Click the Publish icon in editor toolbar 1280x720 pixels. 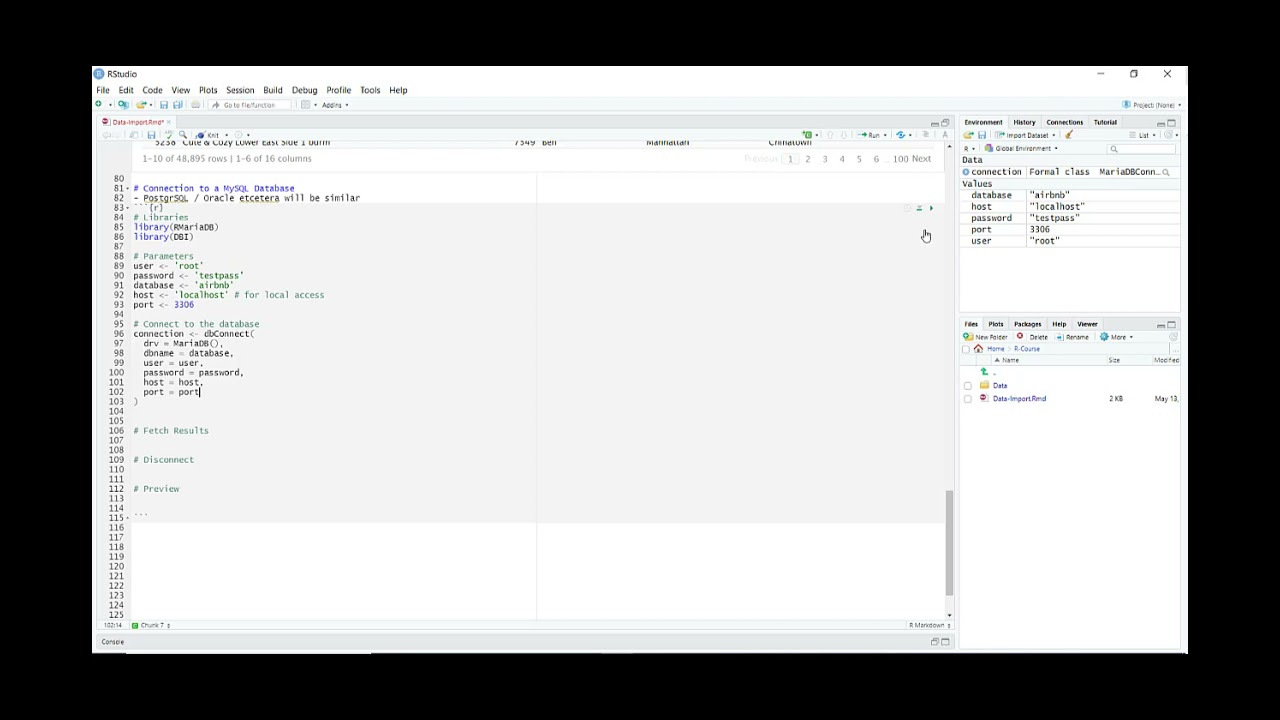(x=900, y=135)
